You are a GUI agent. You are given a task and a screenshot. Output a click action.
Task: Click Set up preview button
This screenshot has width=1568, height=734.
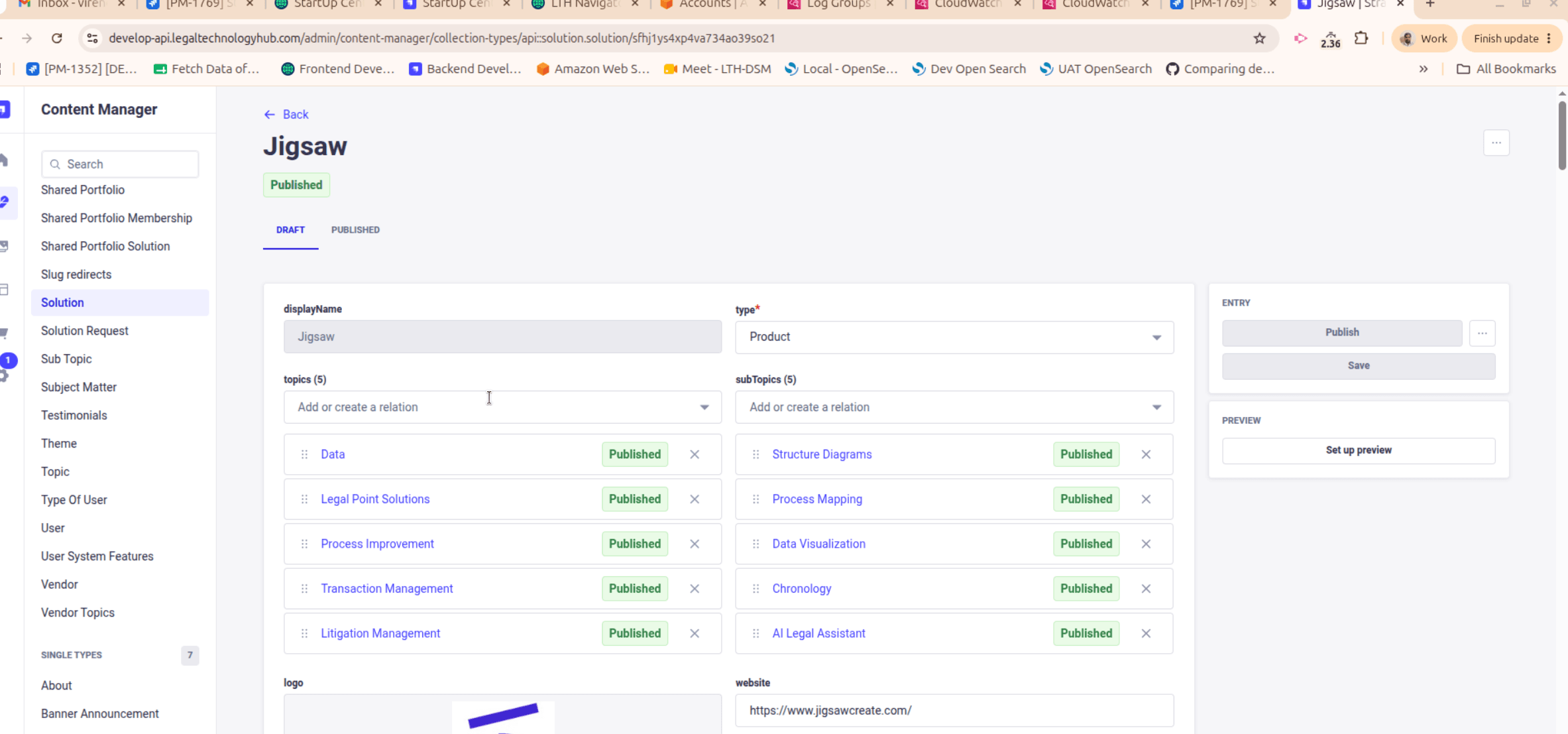1359,450
